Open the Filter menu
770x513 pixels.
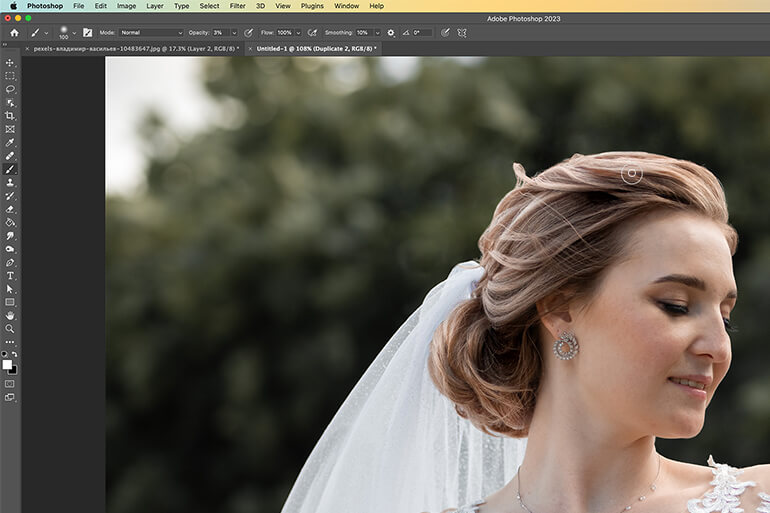pyautogui.click(x=238, y=6)
